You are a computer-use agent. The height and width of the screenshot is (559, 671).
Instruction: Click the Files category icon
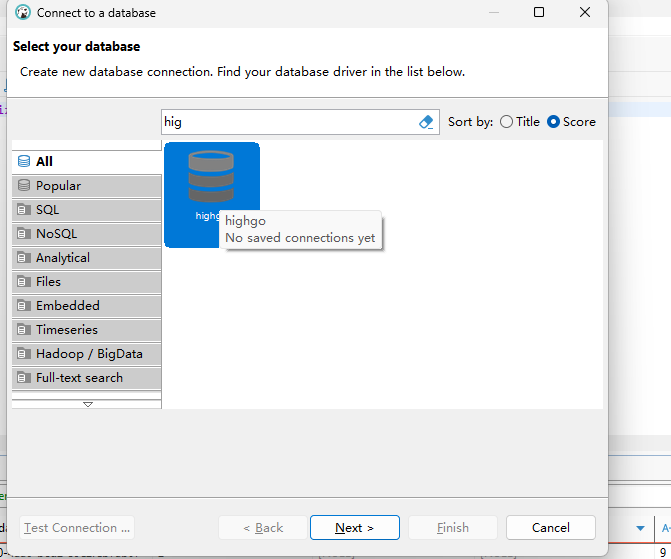[x=24, y=282]
